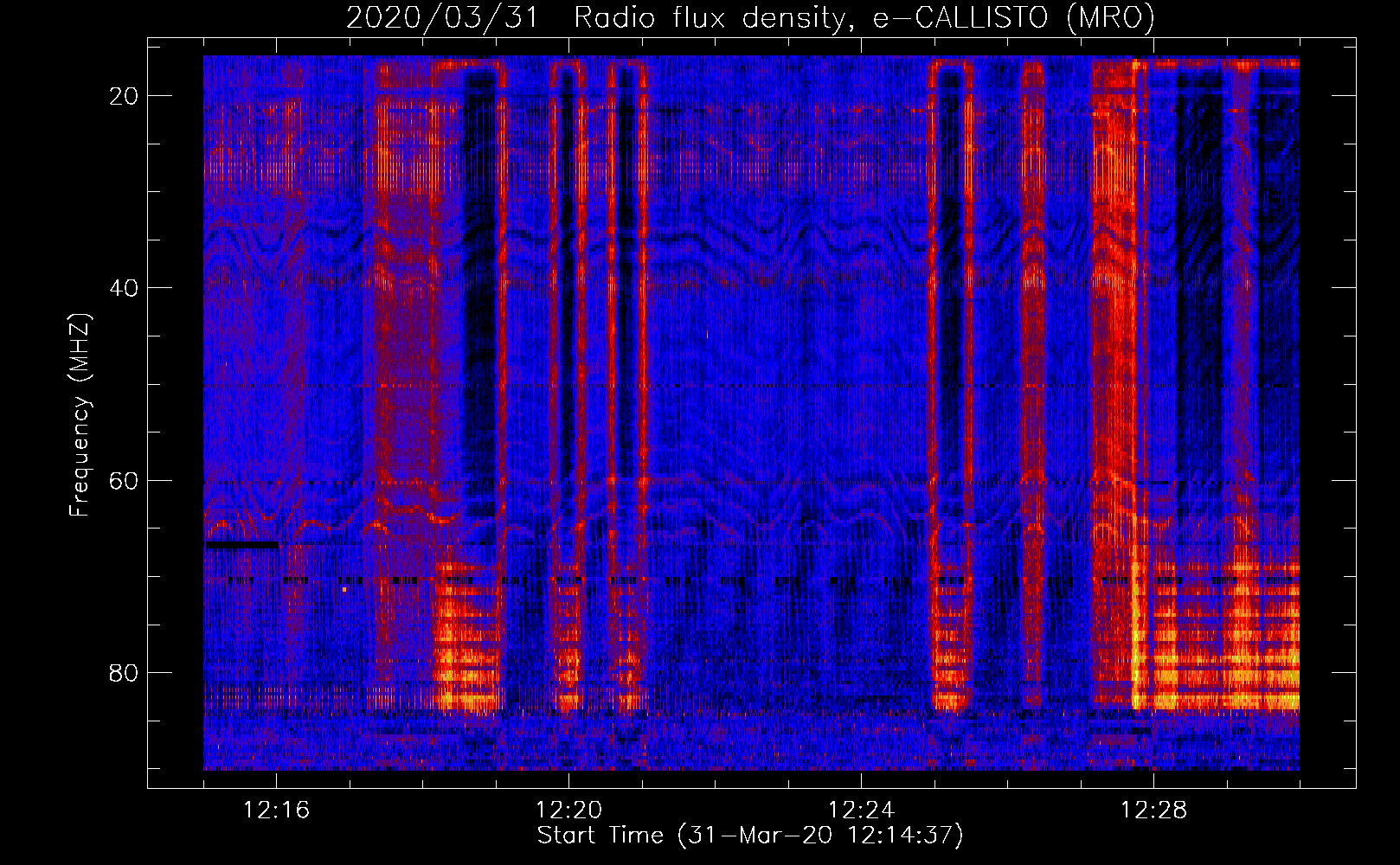Image resolution: width=1400 pixels, height=865 pixels.
Task: Click the plot title '2020/03/31 Radio flux density'
Action: pos(750,17)
